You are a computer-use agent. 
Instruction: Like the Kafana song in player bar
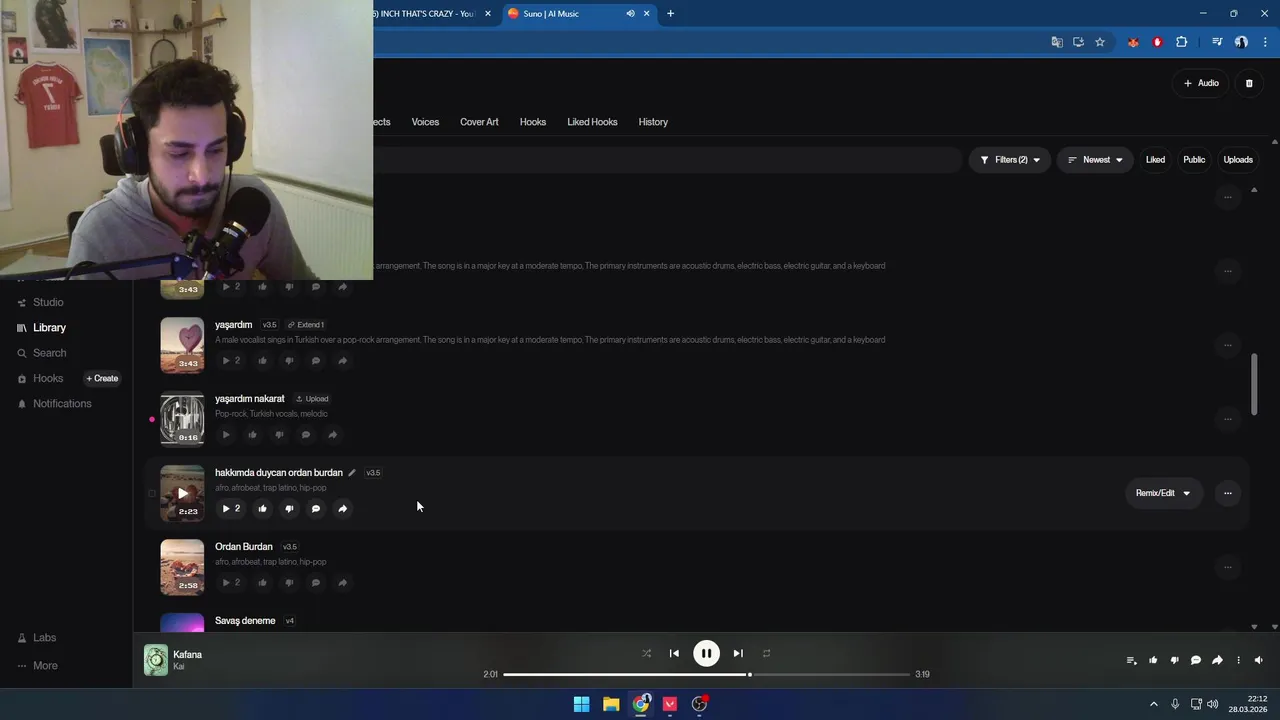pos(1153,660)
